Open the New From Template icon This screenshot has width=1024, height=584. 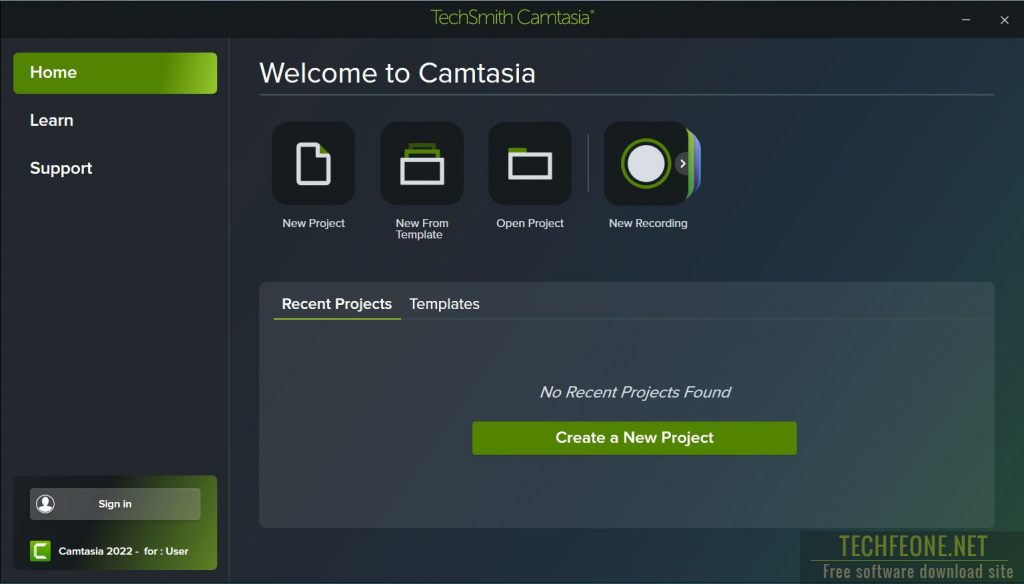pos(422,163)
